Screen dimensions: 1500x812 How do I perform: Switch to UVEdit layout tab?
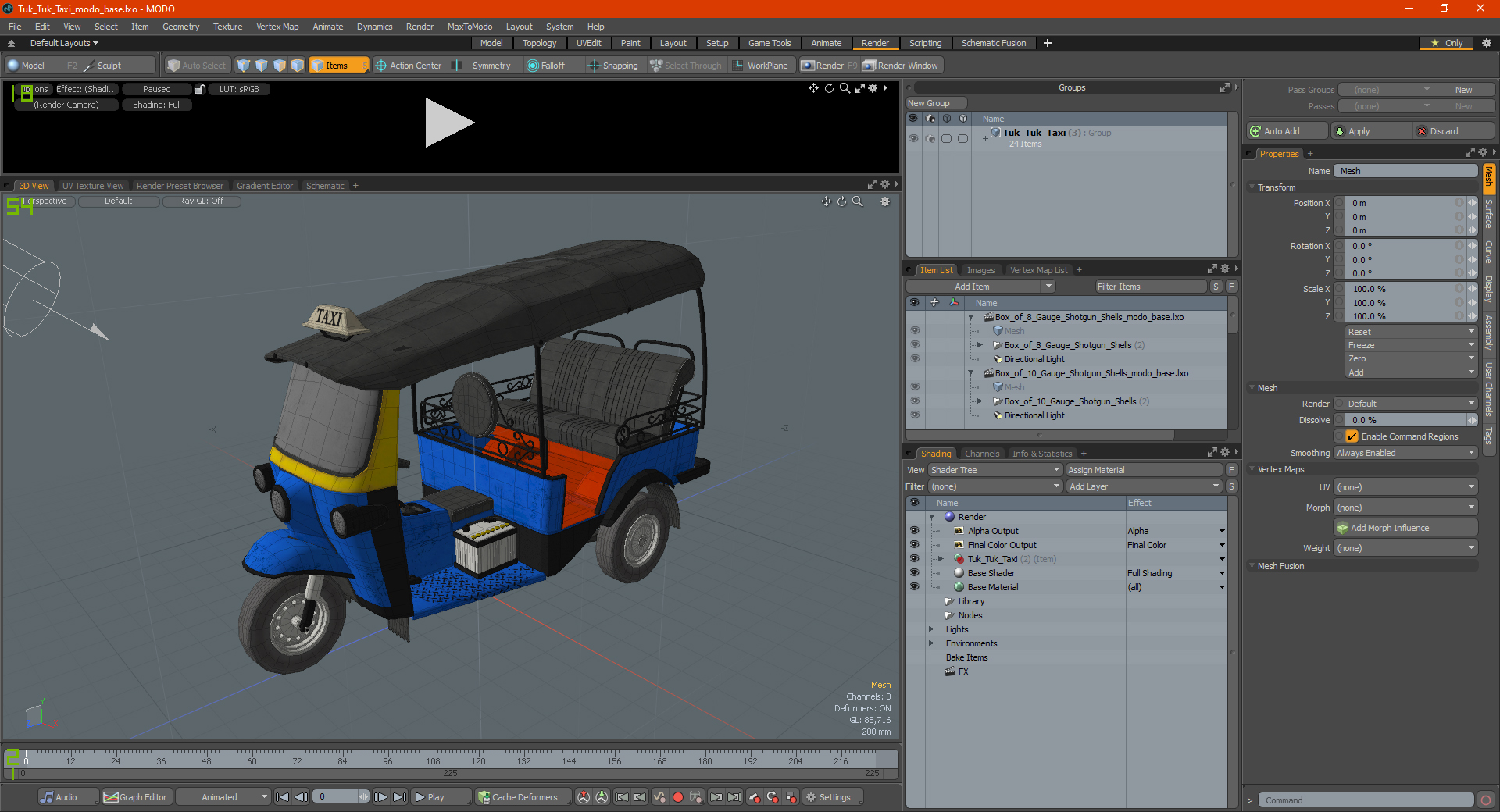(588, 43)
